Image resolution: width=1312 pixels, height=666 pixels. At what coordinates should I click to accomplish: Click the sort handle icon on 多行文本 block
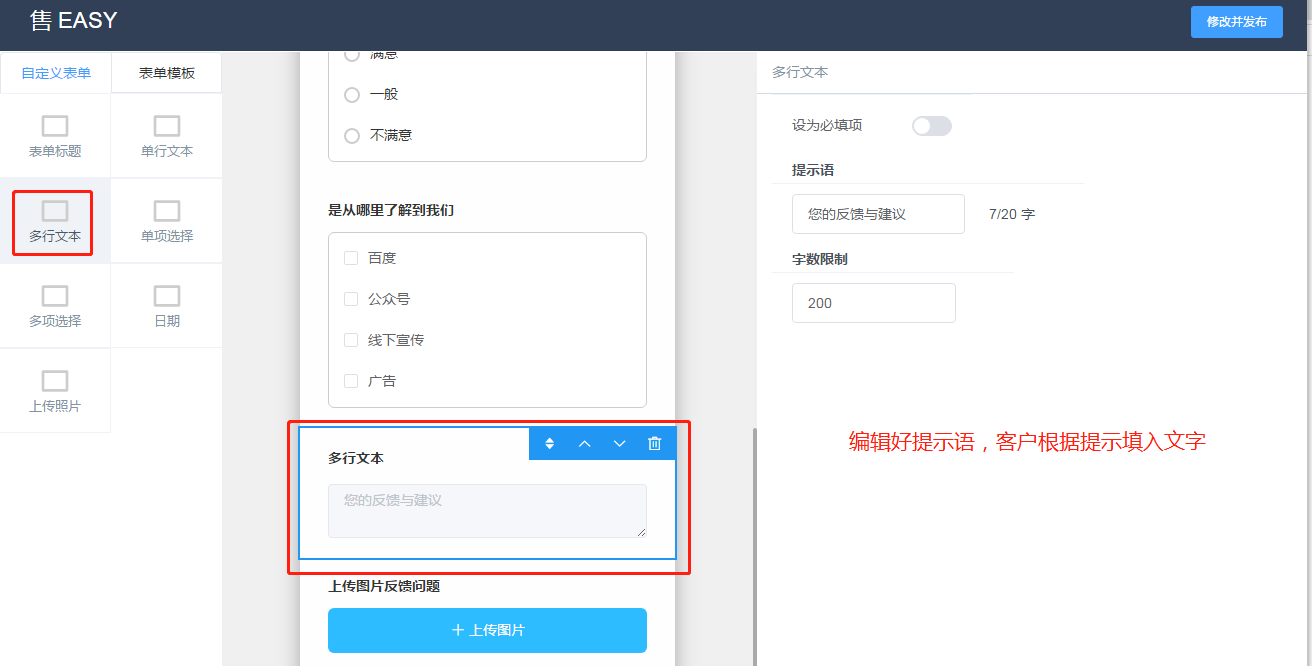tap(549, 443)
